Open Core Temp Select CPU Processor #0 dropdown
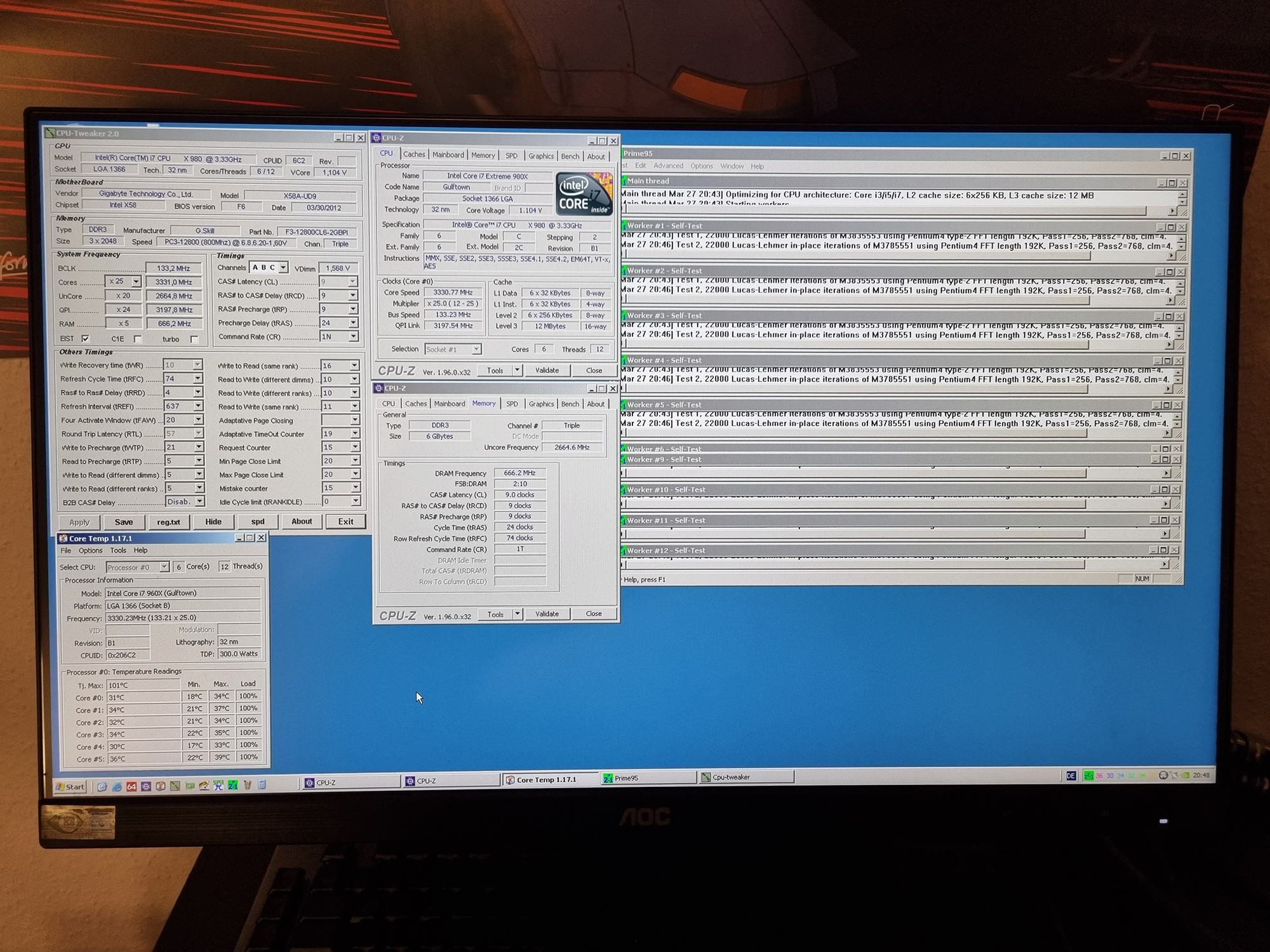 pyautogui.click(x=164, y=567)
